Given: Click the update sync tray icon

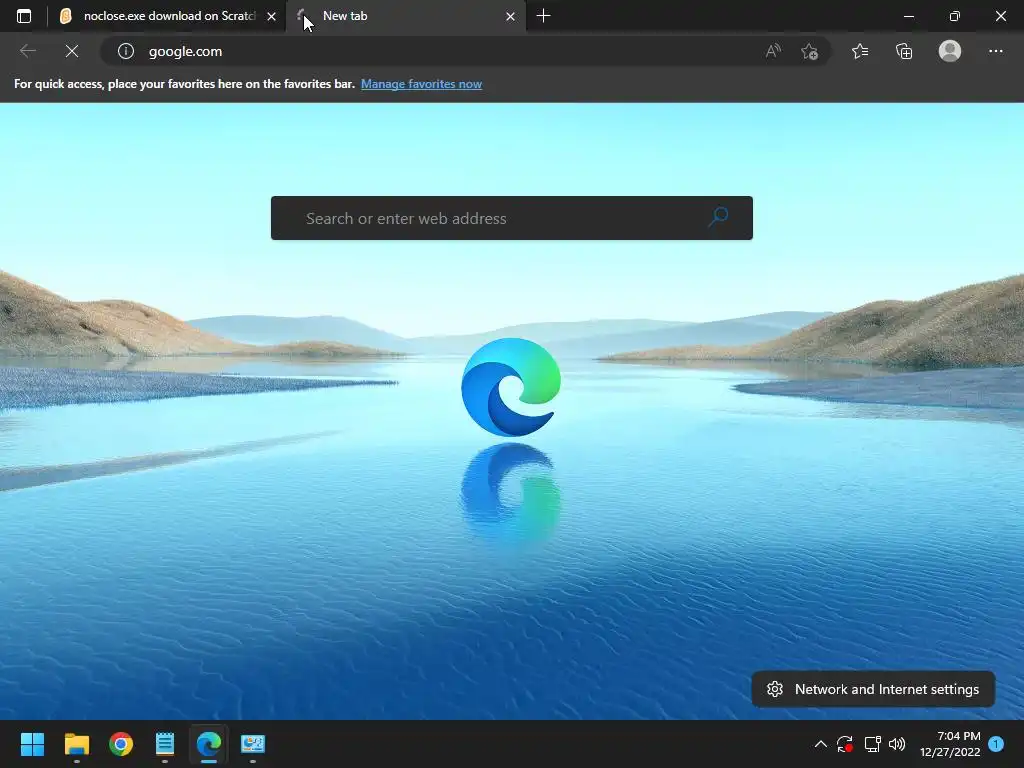Looking at the screenshot, I should tap(845, 744).
